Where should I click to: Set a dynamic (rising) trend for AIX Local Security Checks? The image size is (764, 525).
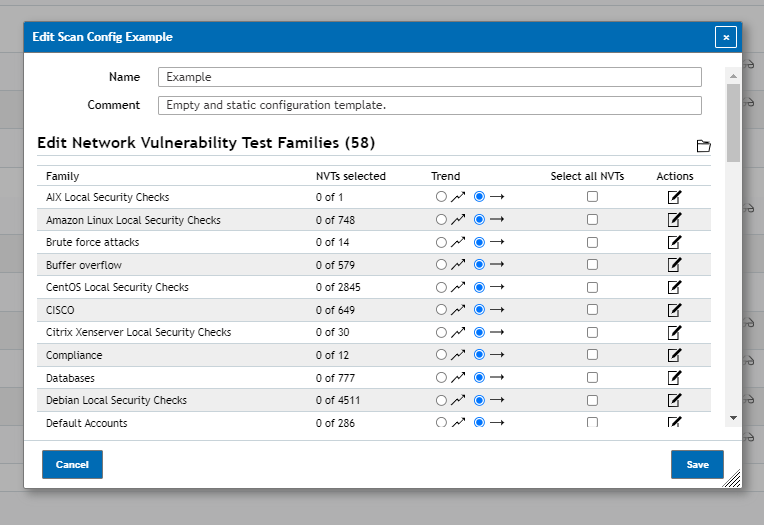click(441, 196)
